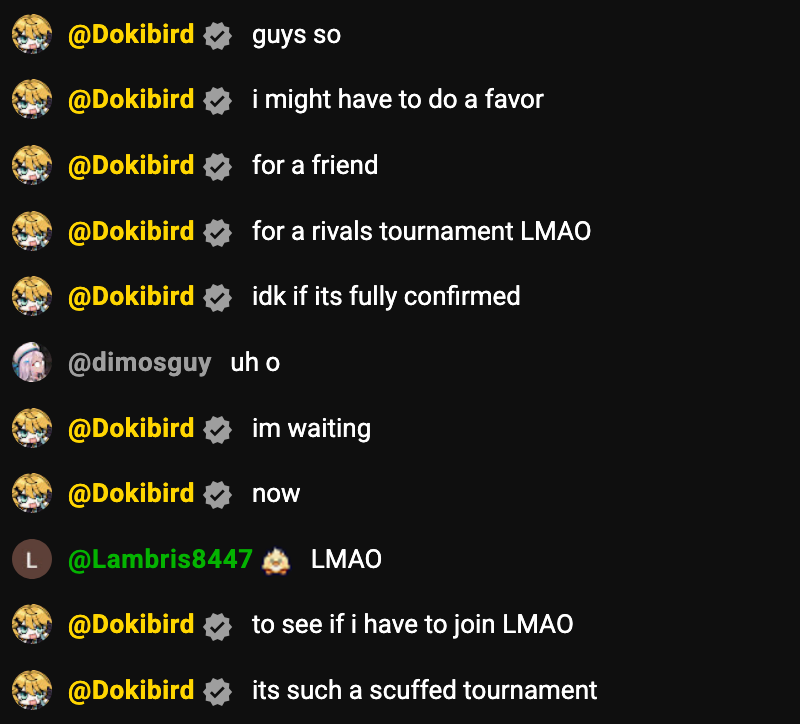The width and height of the screenshot is (800, 724).
Task: Click verified badge beside 'its such a scuffed tournament'
Action: coord(217,691)
